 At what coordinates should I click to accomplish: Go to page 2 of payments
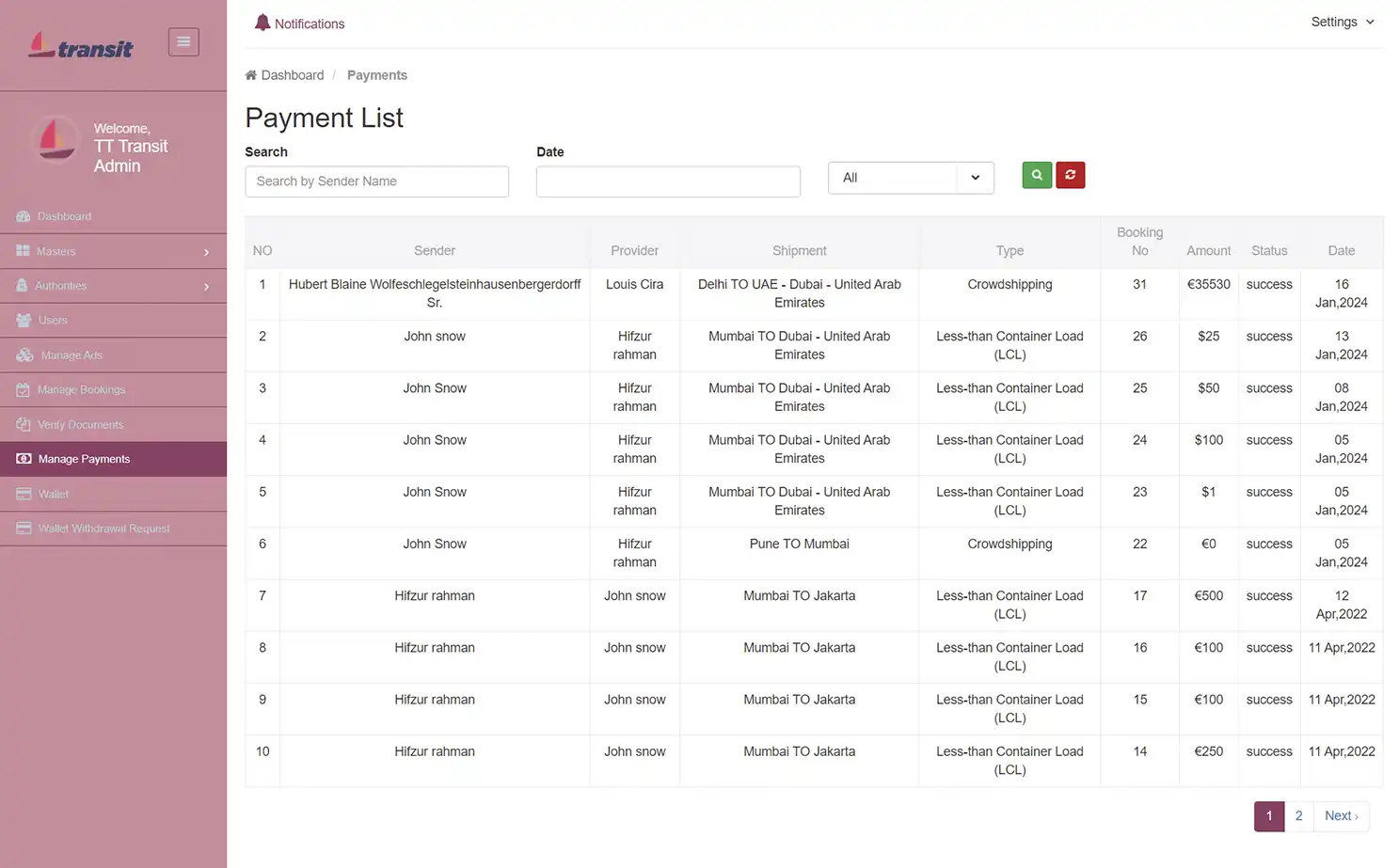click(1298, 816)
